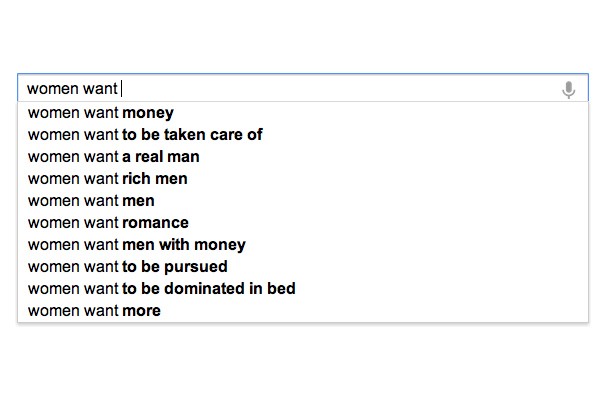Image resolution: width=600 pixels, height=400 pixels.
Task: Click the bold 'a real man' completion text
Action: point(160,157)
